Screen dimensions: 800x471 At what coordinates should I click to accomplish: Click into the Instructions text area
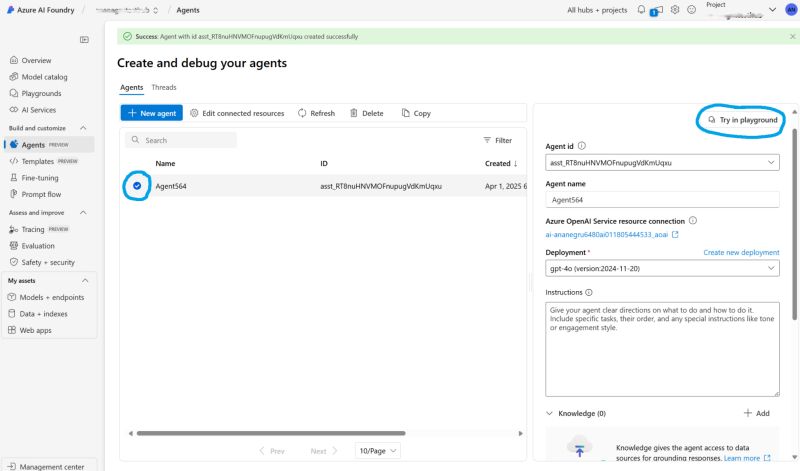[x=662, y=350]
